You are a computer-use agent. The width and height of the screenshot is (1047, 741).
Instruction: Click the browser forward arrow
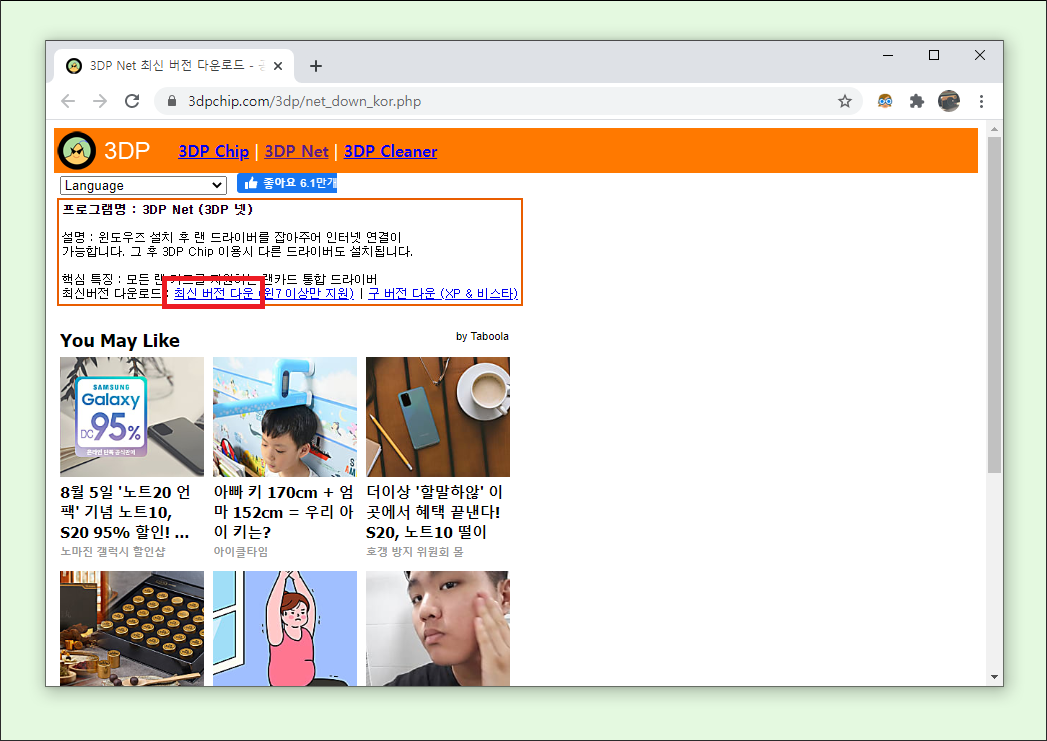click(99, 101)
